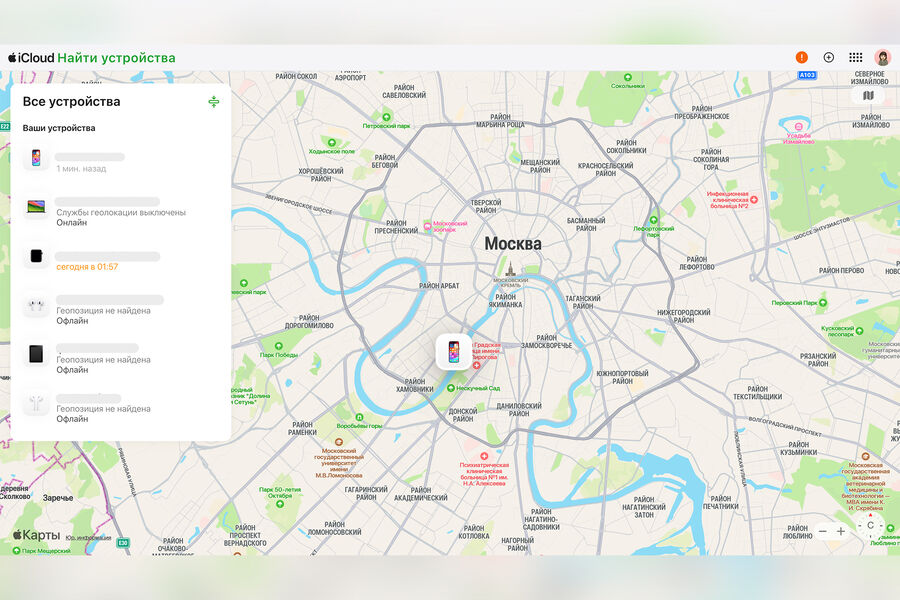Select the Apple Watch seen today 01:57
The width and height of the screenshot is (900, 600).
(121, 257)
